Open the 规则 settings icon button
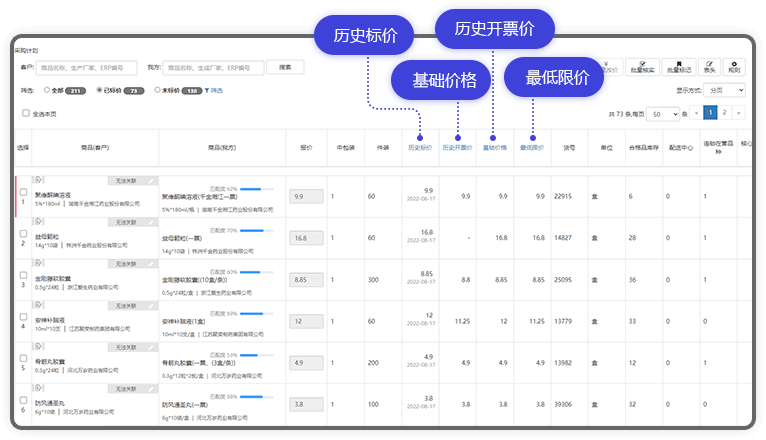This screenshot has height=440, width=766. pos(735,68)
